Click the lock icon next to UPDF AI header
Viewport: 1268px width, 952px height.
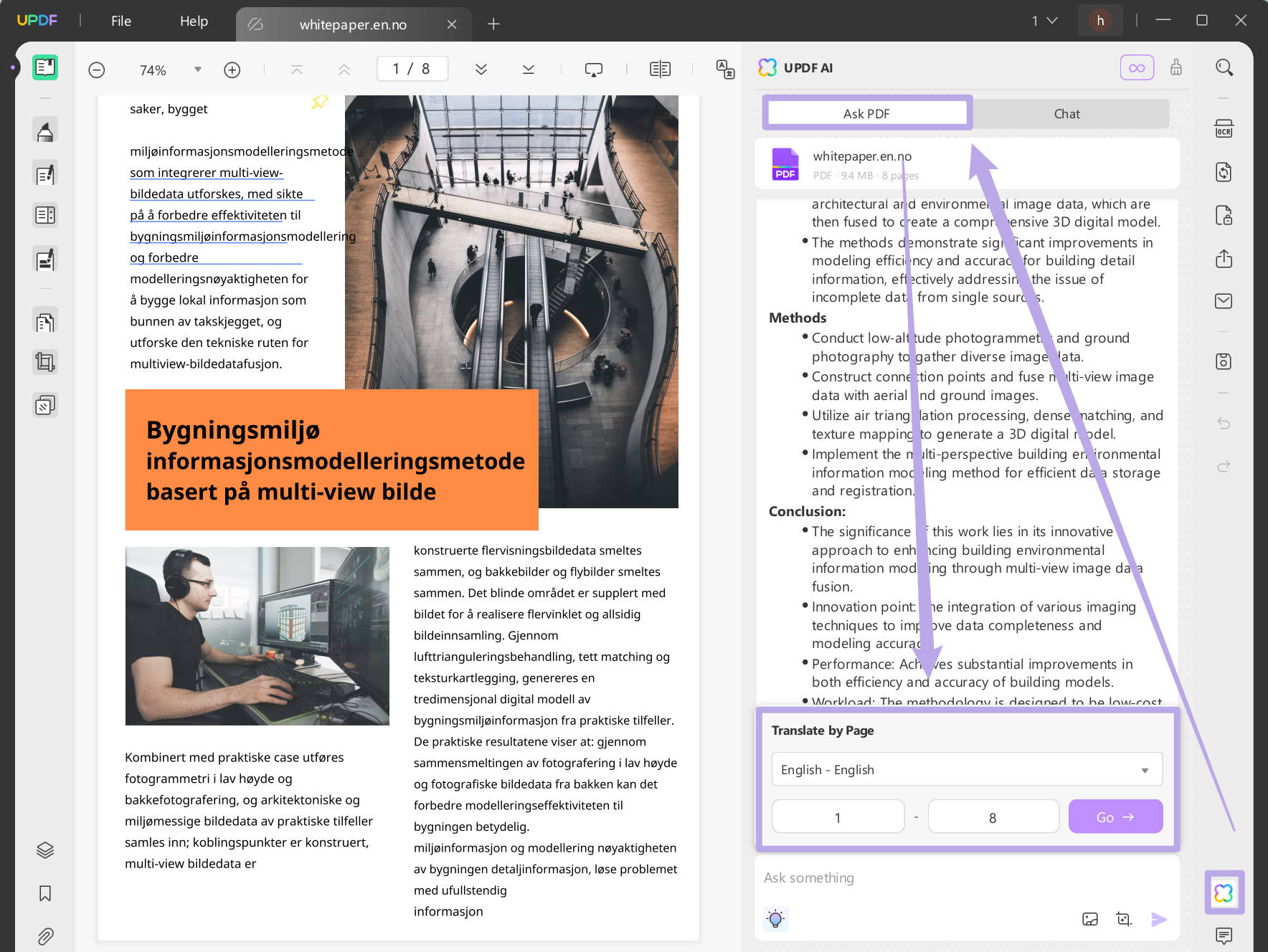click(x=1175, y=67)
